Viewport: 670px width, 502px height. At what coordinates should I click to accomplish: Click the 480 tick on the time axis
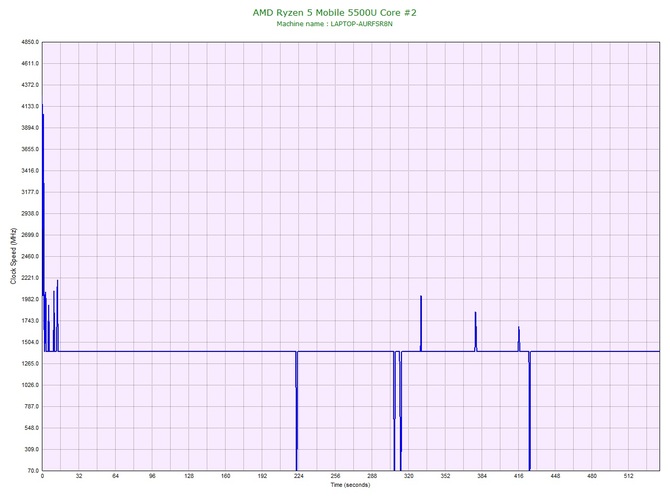pyautogui.click(x=592, y=476)
